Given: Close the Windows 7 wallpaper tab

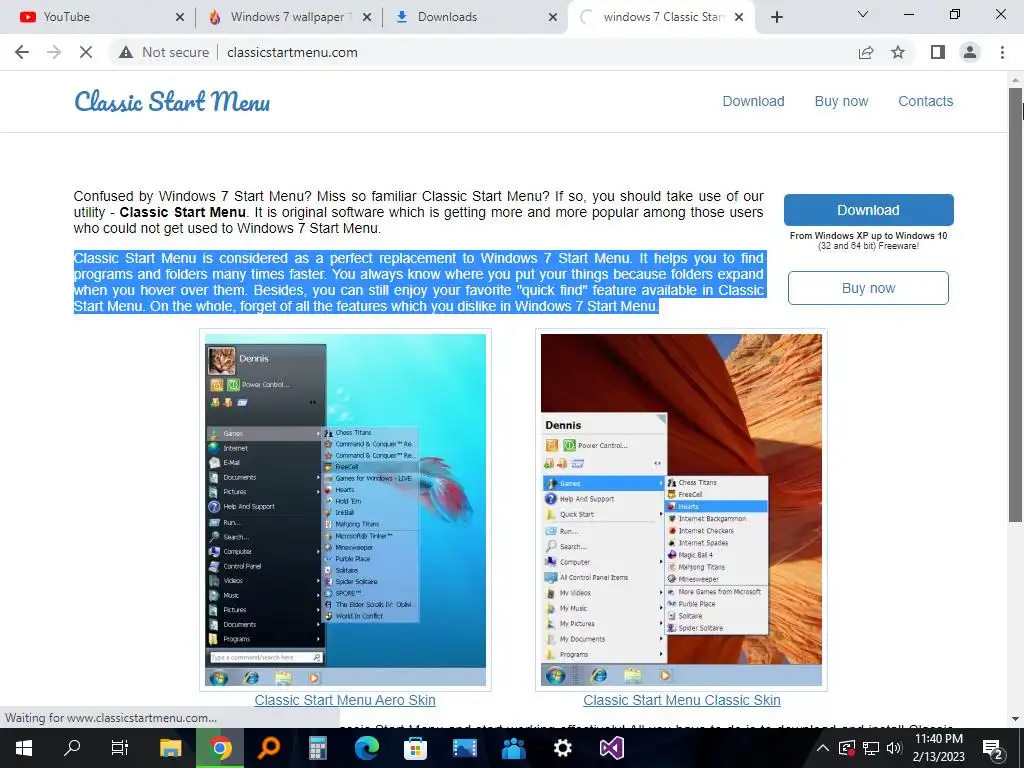Looking at the screenshot, I should 367,17.
